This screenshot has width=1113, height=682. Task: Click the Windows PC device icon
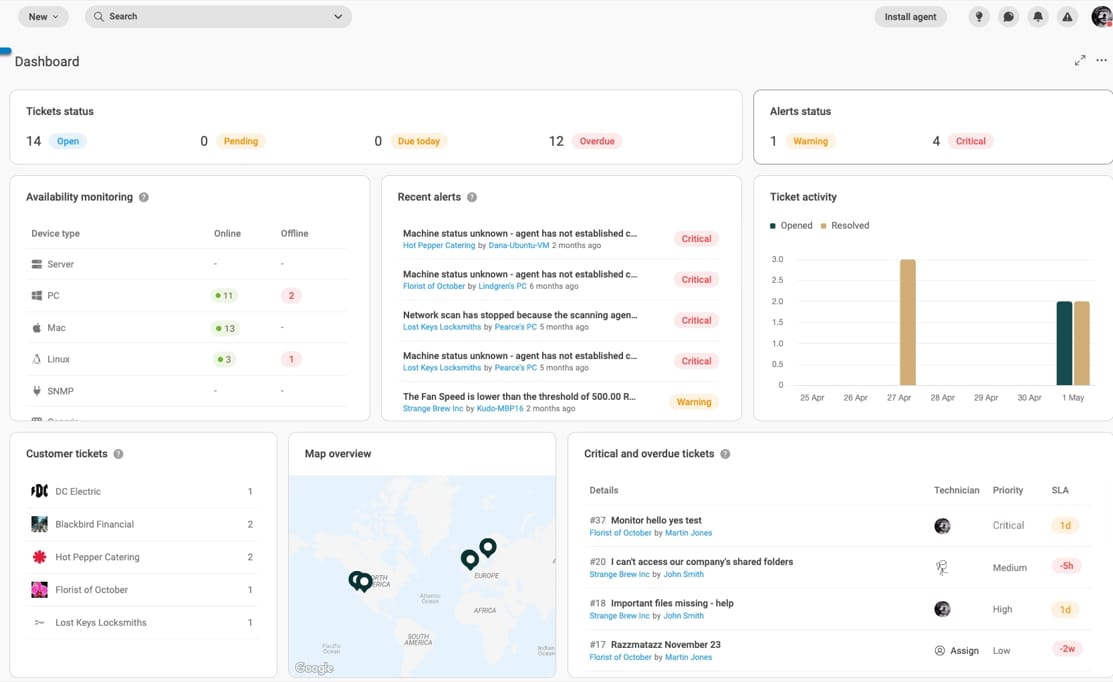coord(37,295)
